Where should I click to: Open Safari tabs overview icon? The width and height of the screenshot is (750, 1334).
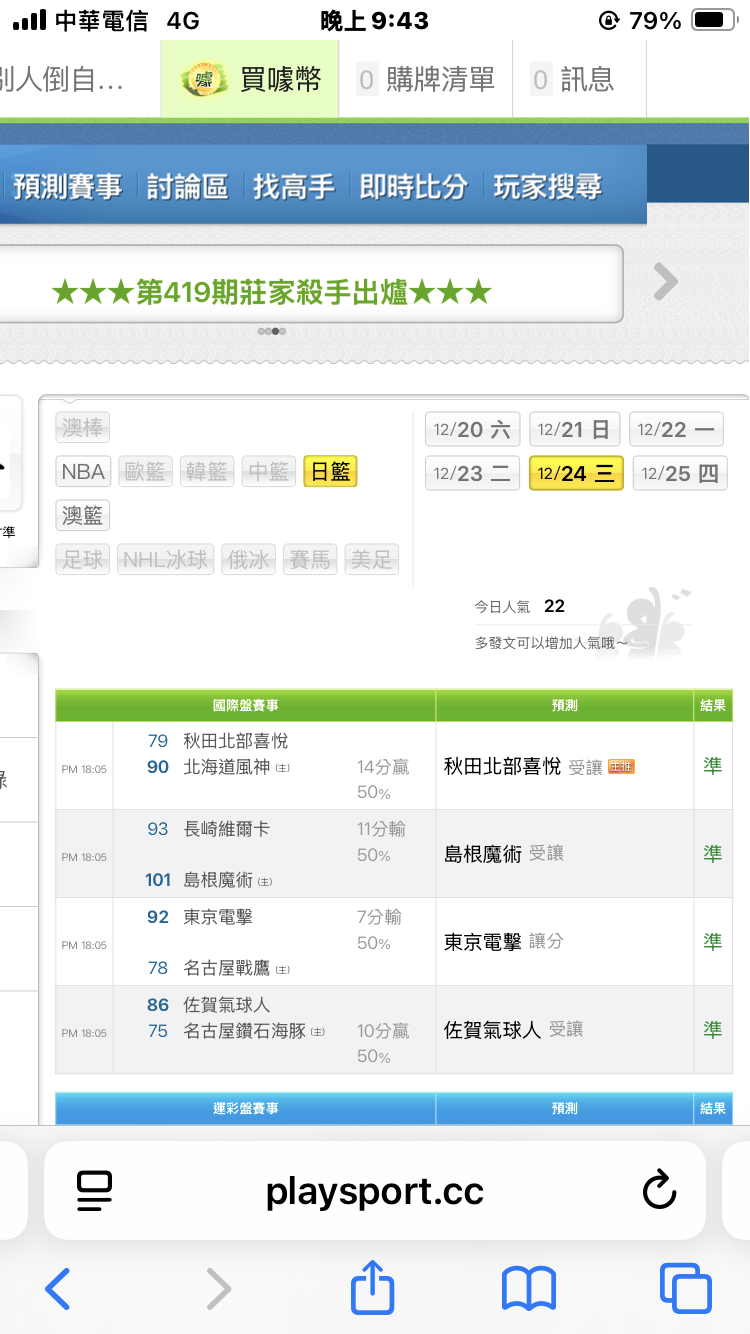click(x=685, y=1288)
